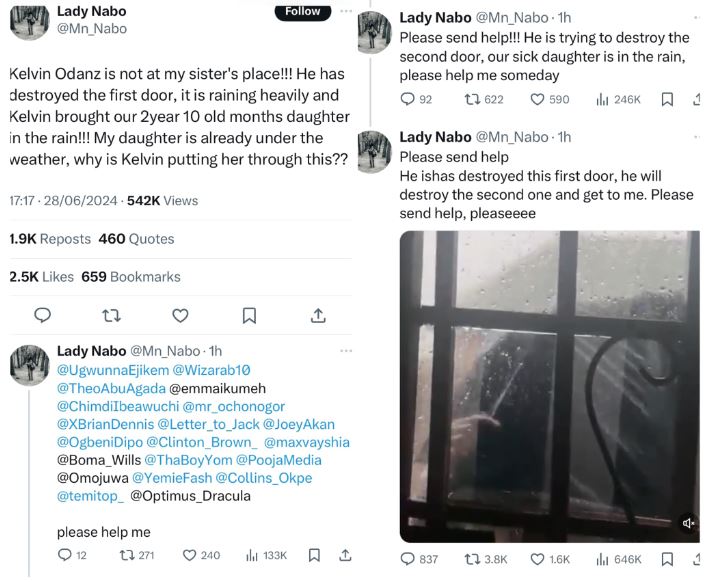Screen dimensions: 704x582
Task: Open the main tweet's three-dot menu
Action: pyautogui.click(x=346, y=12)
